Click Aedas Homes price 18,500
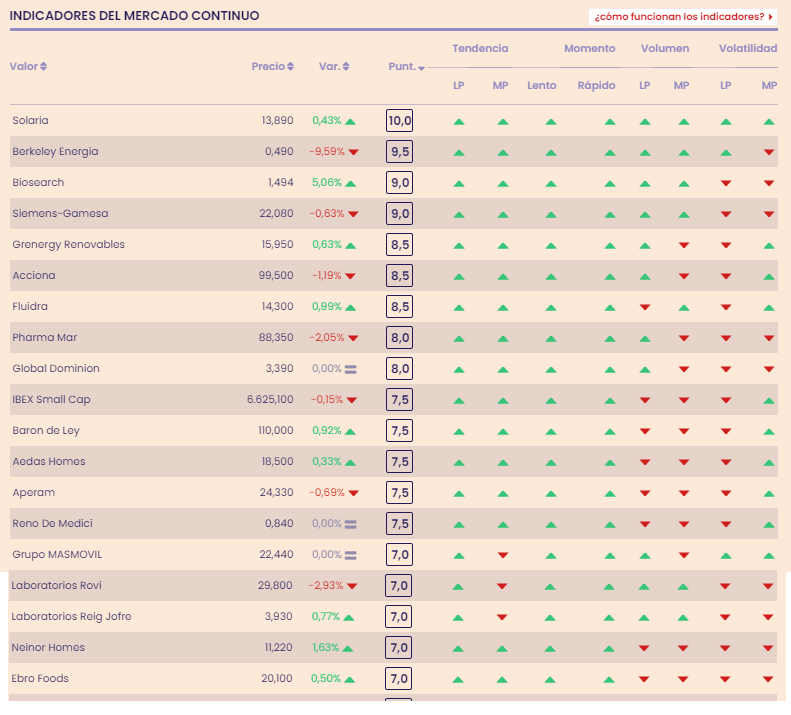 [277, 461]
